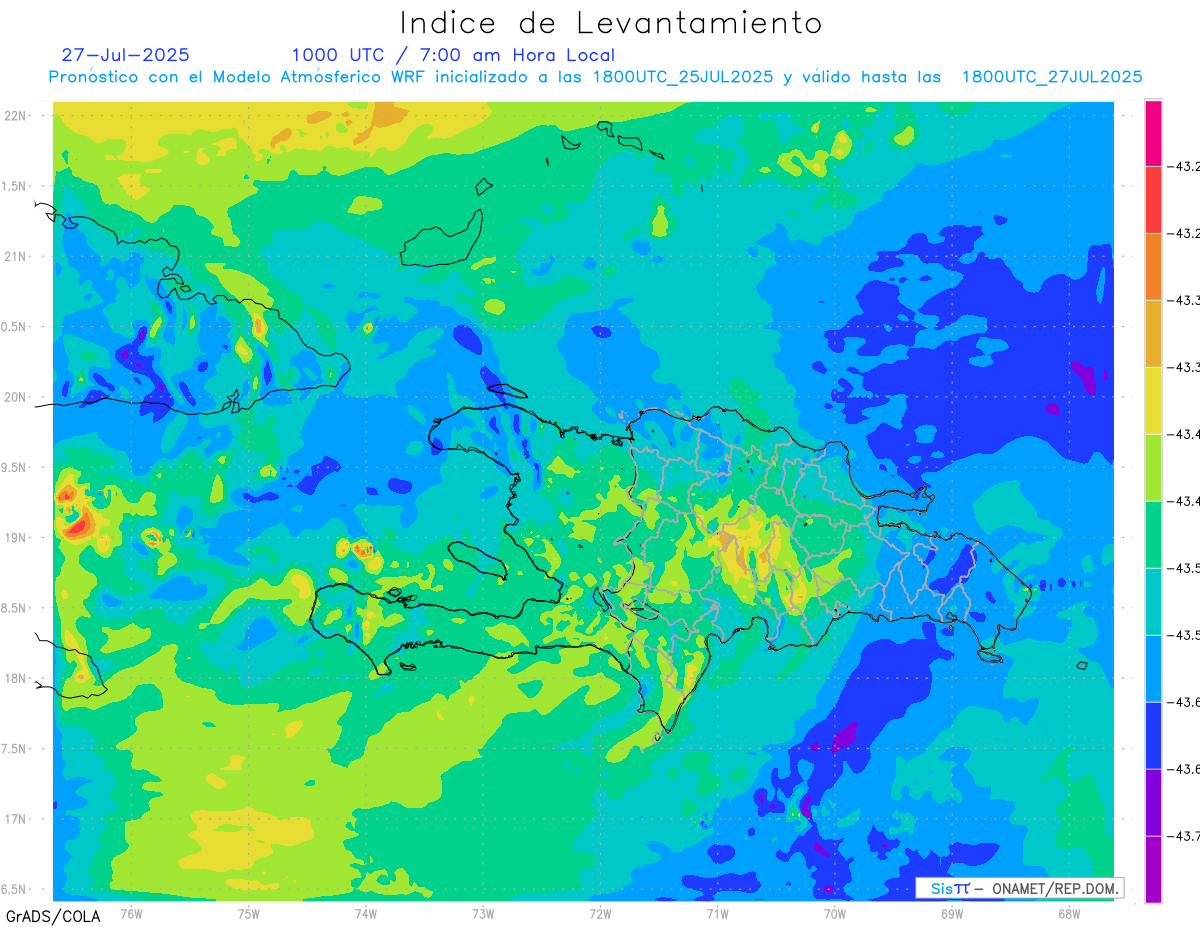Click the '68W' longitude label
This screenshot has height=927, width=1200.
(1068, 914)
